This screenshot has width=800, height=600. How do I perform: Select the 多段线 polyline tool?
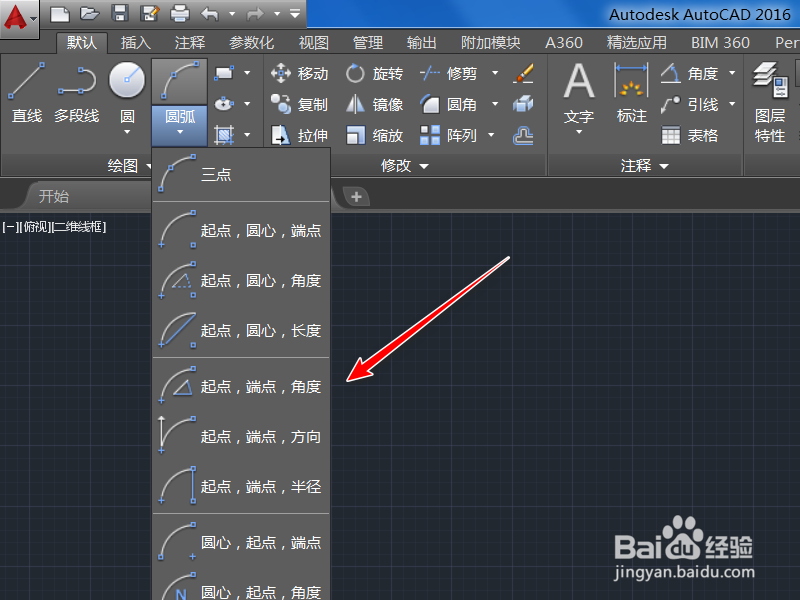pos(77,92)
